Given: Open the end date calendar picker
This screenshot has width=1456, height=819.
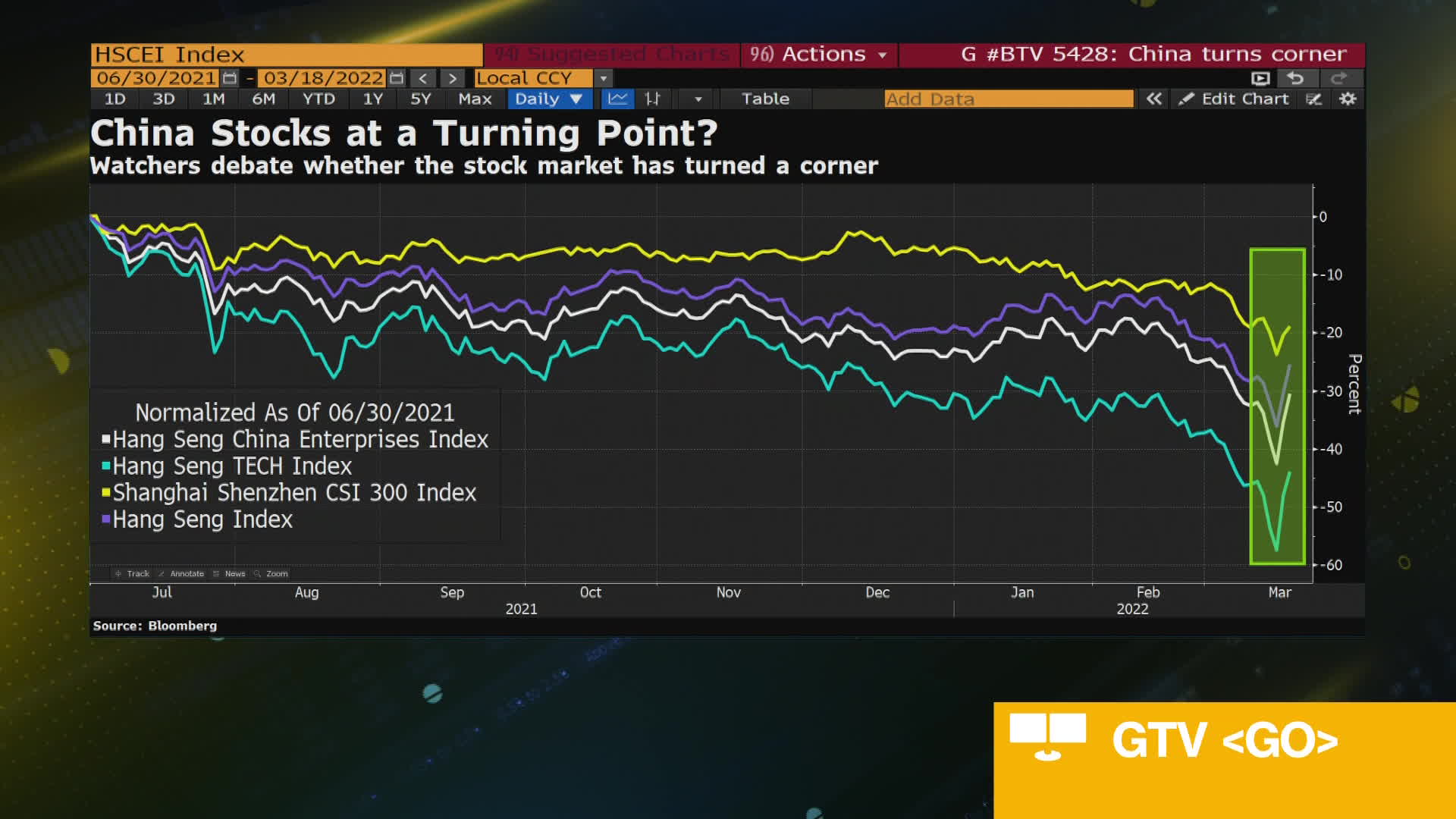Looking at the screenshot, I should coord(396,78).
